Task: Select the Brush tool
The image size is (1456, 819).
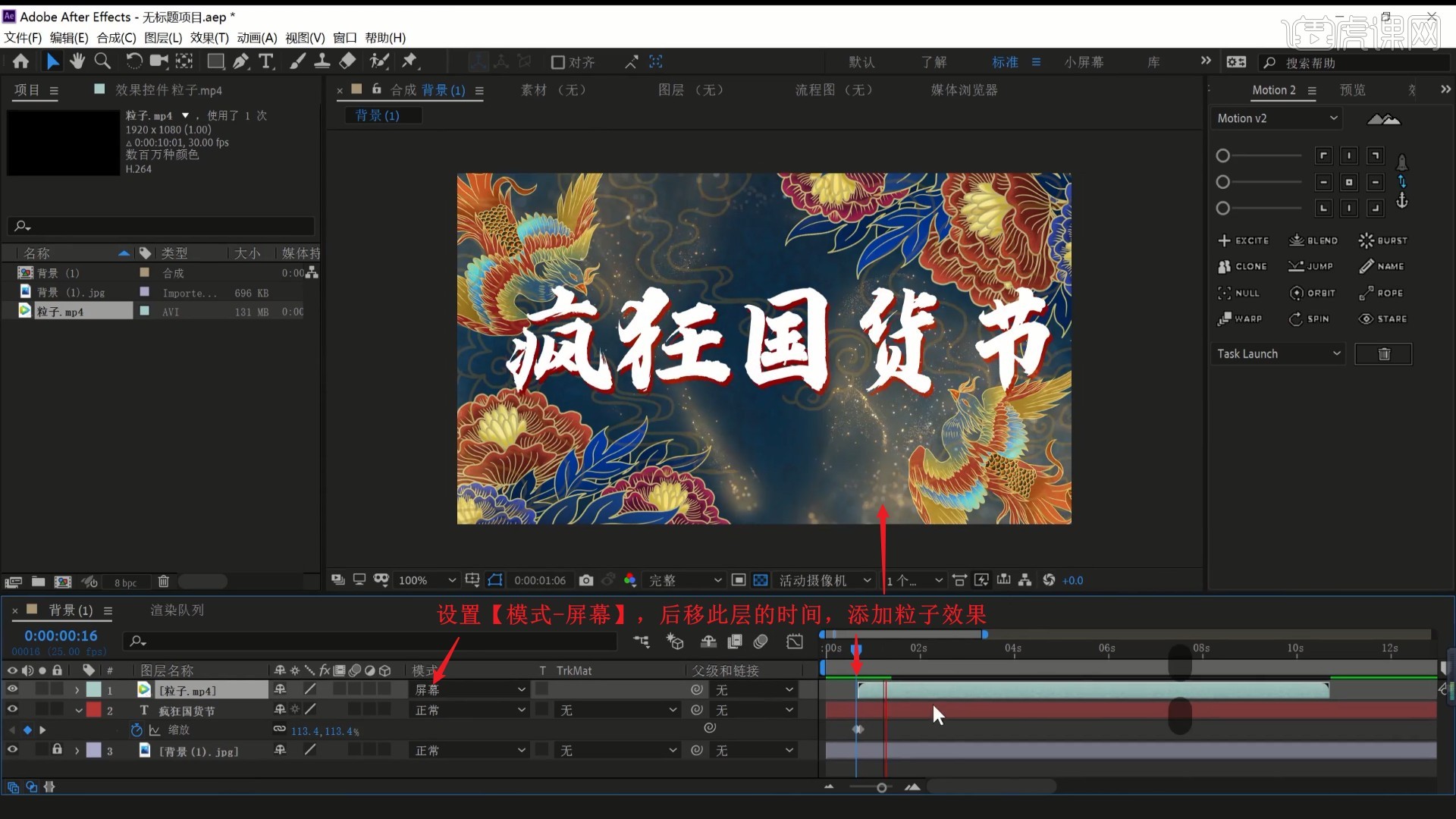Action: pyautogui.click(x=298, y=61)
